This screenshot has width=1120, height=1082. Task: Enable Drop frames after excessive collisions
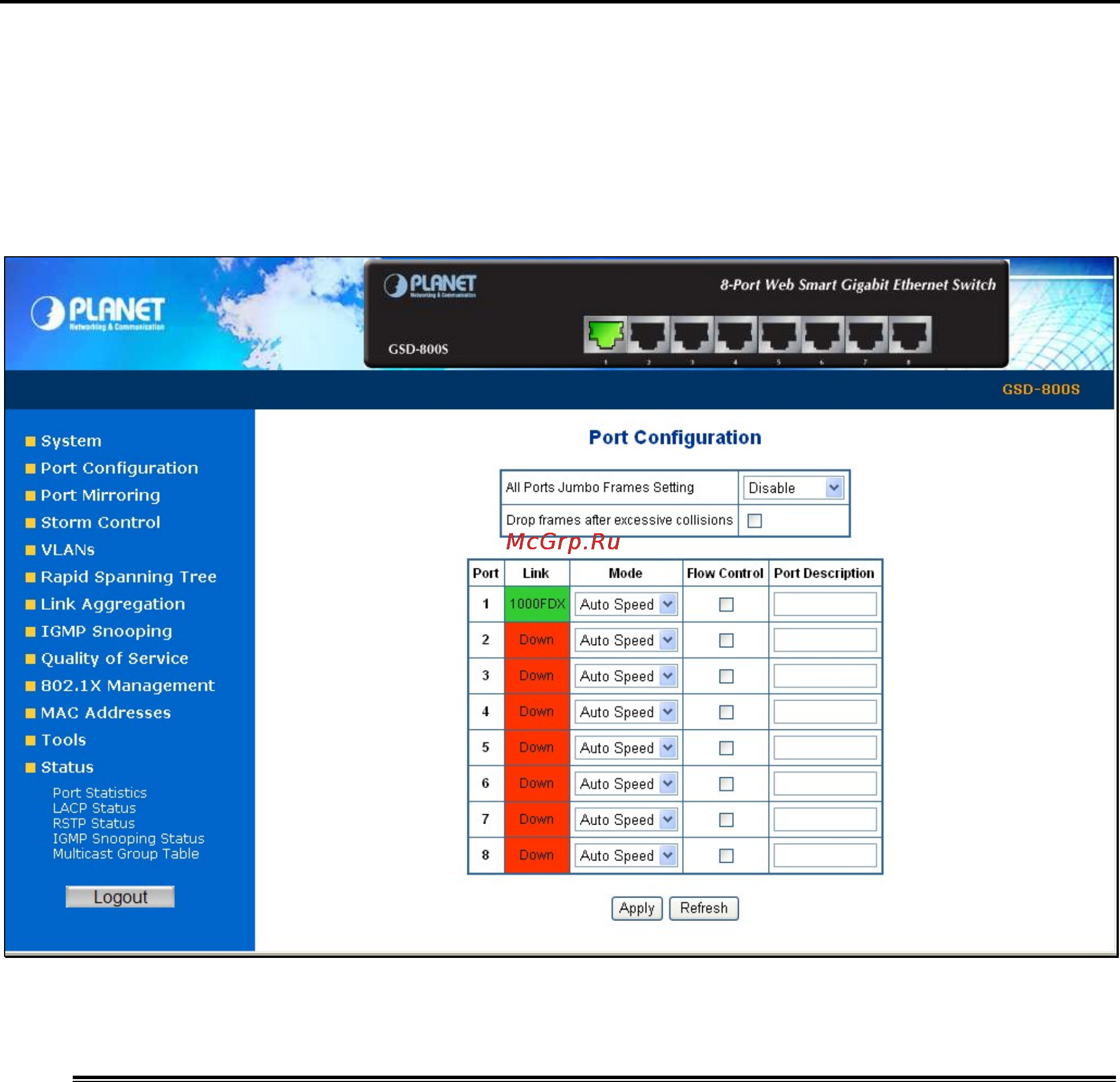754,521
